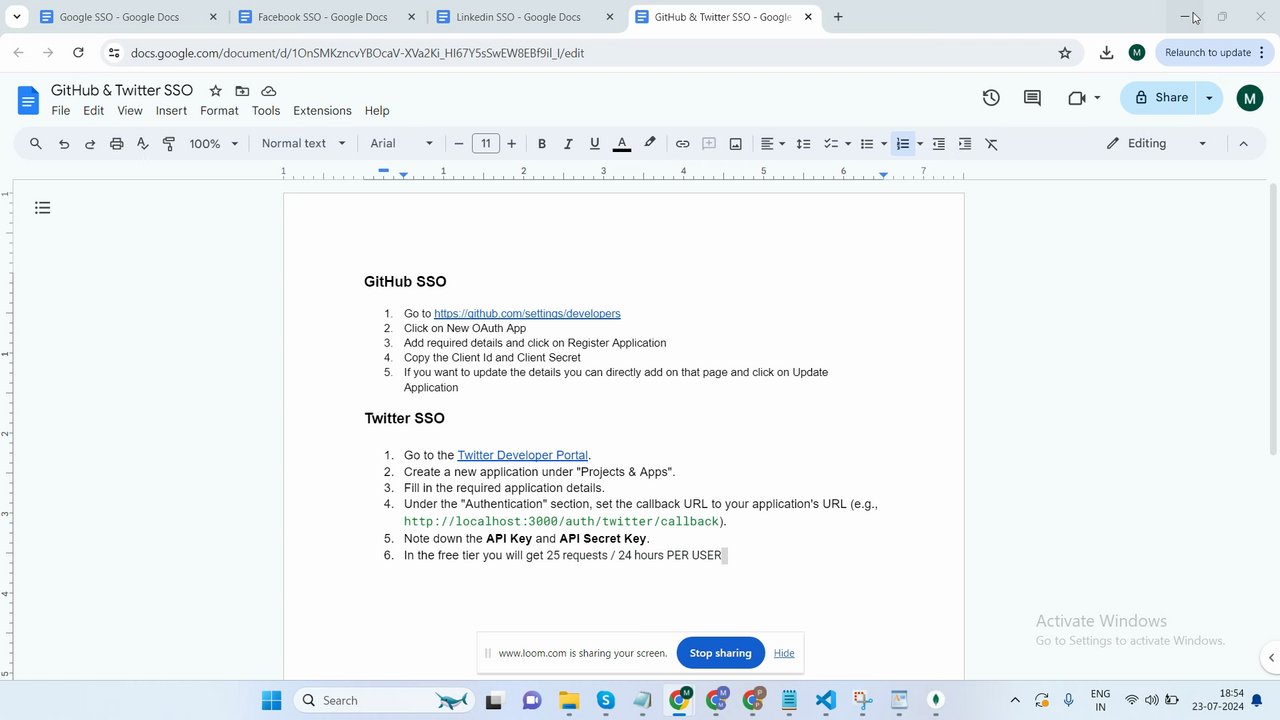Screen dimensions: 1280x720
Task: Click the Hide link on sharing bar
Action: coord(784,653)
